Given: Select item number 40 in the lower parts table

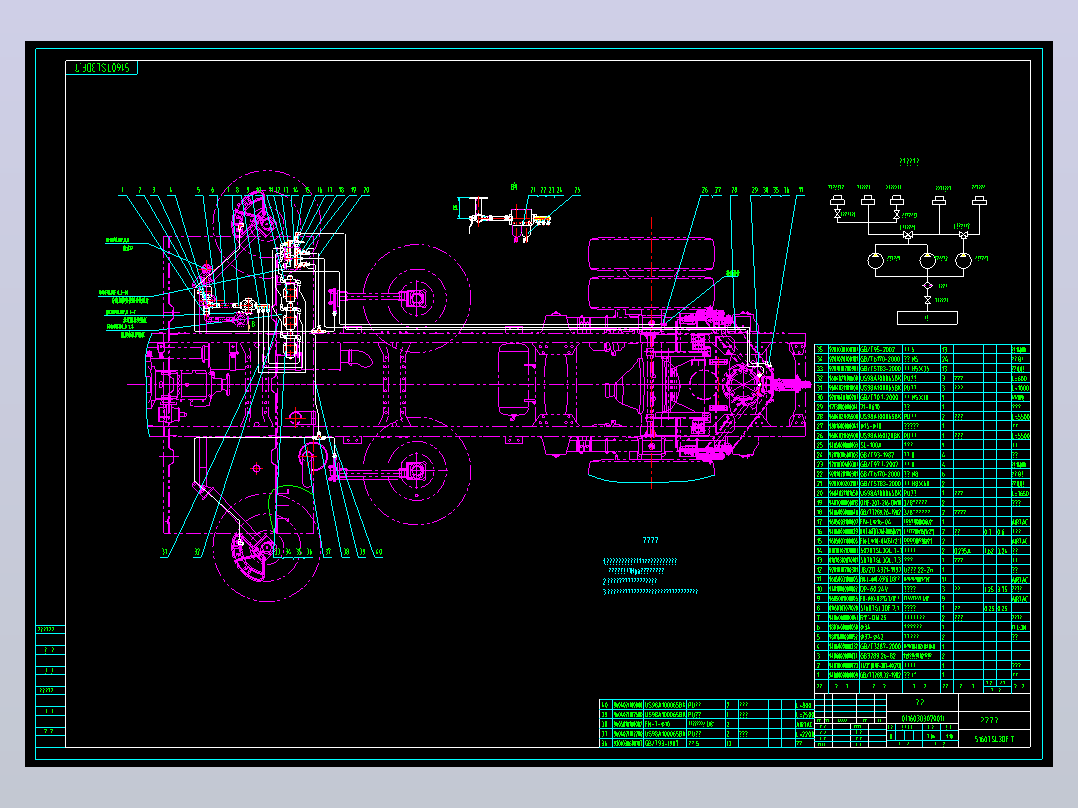Looking at the screenshot, I should coord(606,705).
